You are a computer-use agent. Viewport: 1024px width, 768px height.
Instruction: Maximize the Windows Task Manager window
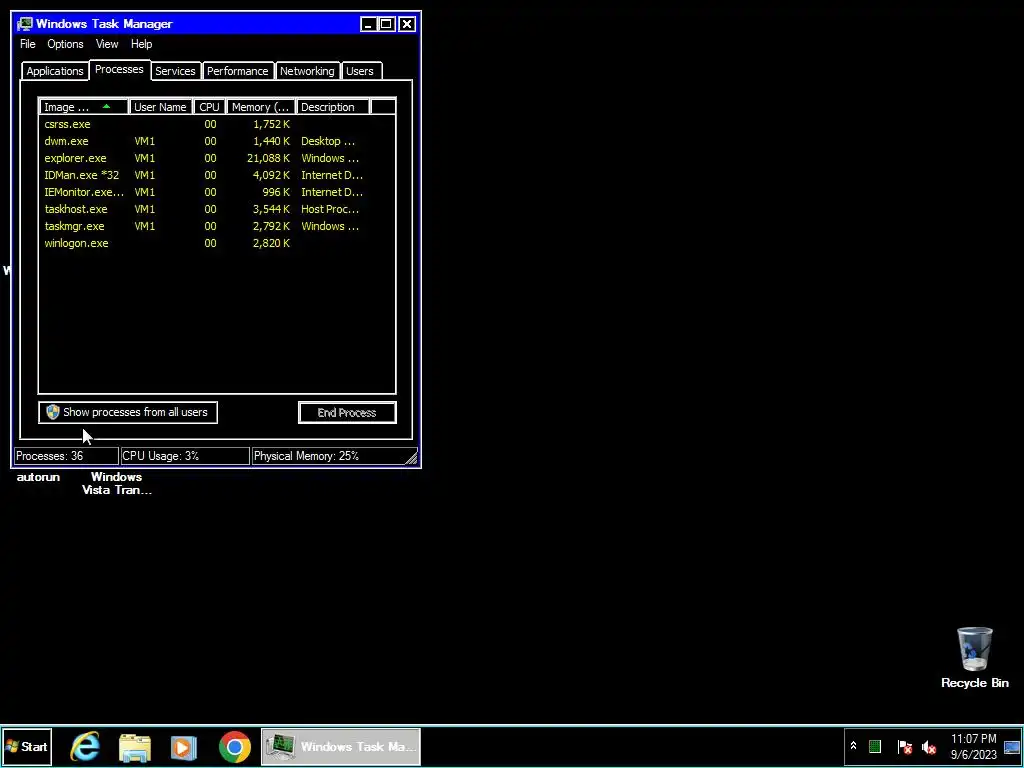(387, 24)
